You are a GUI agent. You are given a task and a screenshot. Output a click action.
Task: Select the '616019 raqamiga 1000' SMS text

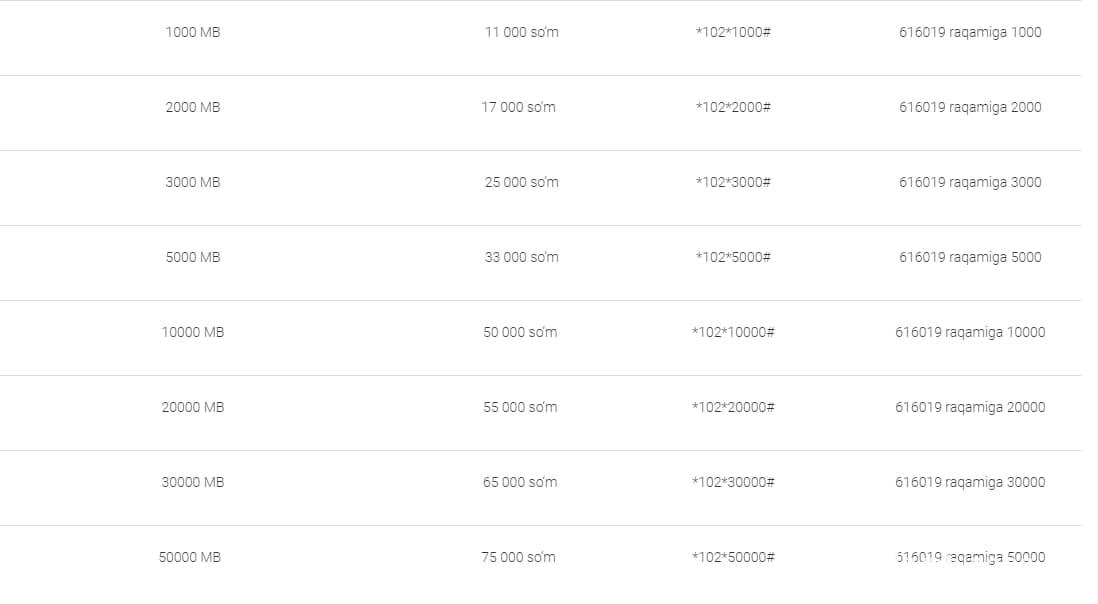(x=969, y=32)
